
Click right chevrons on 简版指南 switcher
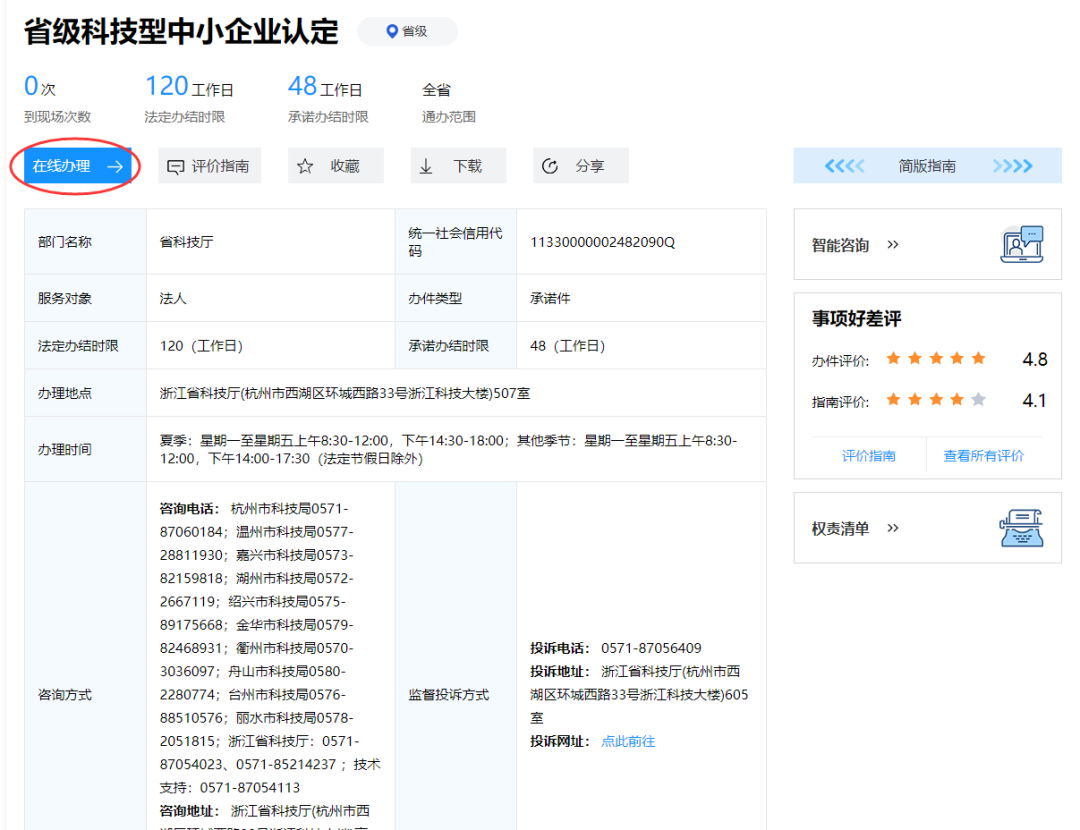coord(1012,166)
